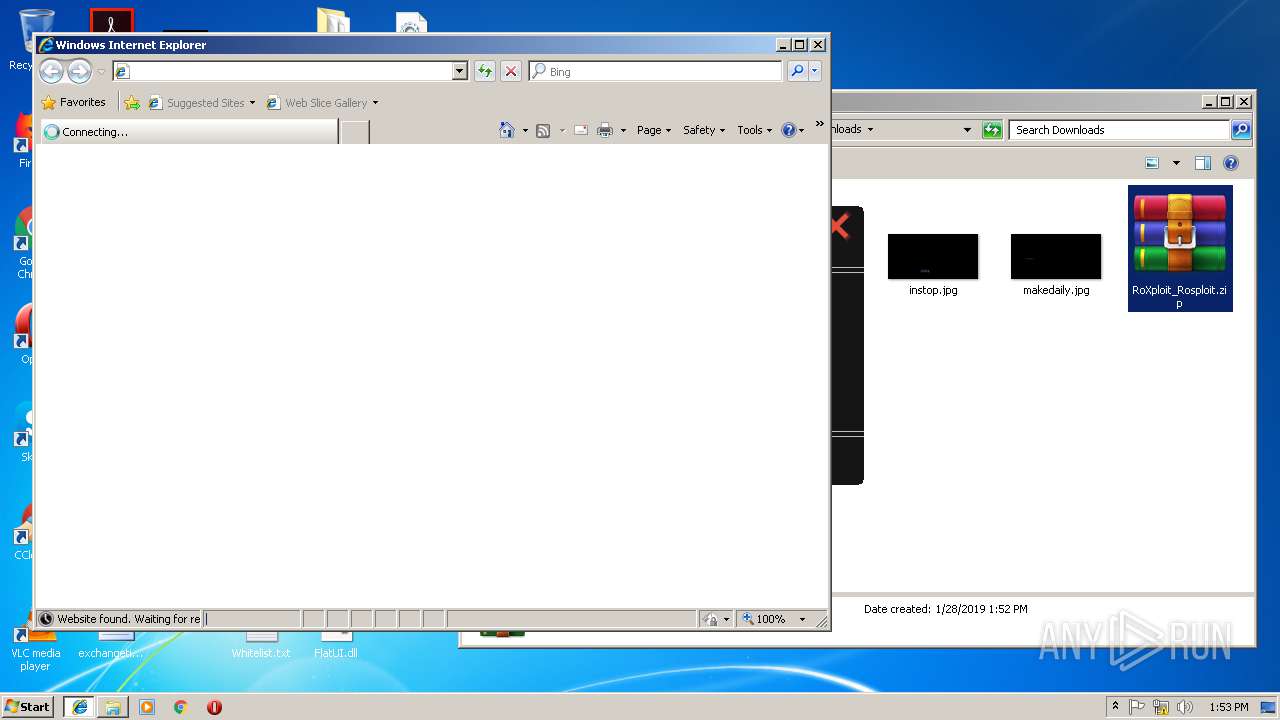Expand the Explorer address history dropdown
The height and width of the screenshot is (720, 1280).
967,130
